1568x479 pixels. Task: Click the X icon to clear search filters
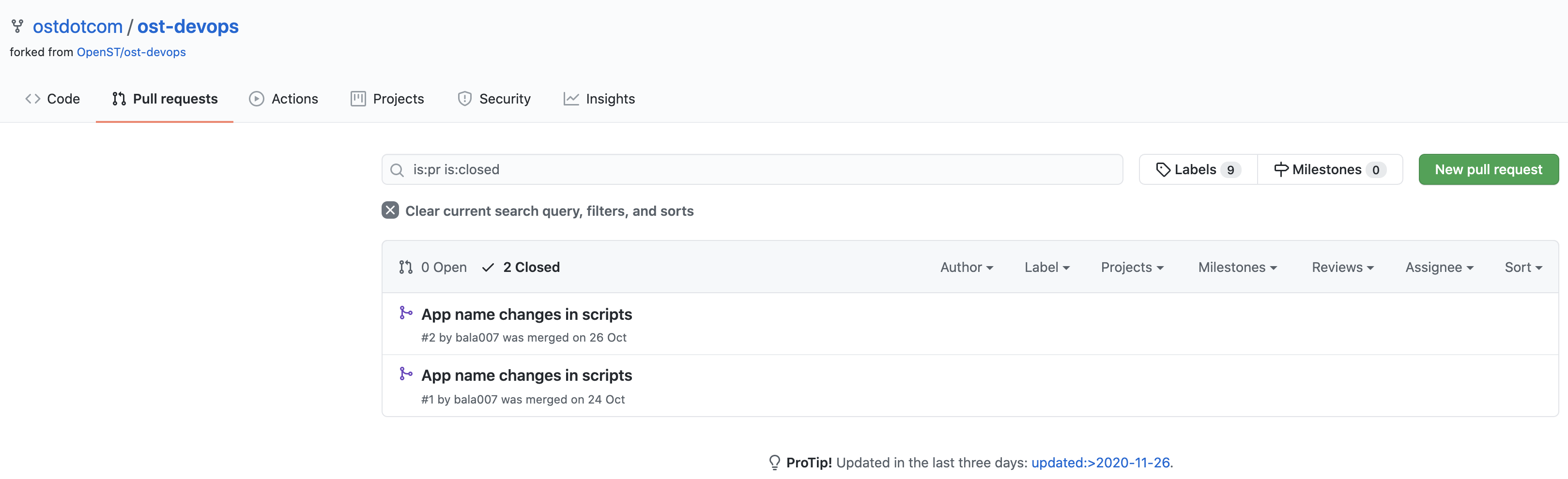[390, 210]
